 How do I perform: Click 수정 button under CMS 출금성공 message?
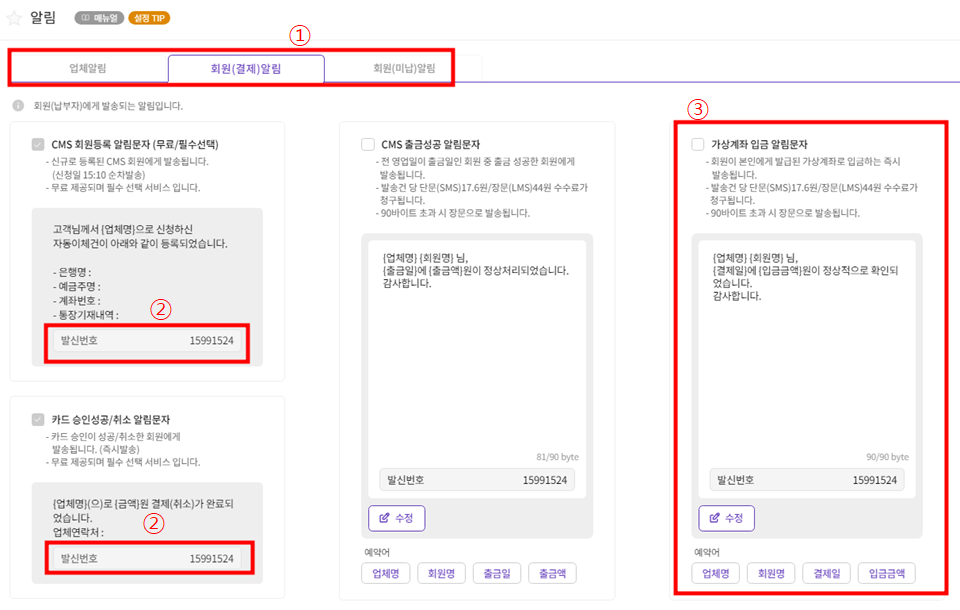(x=397, y=518)
